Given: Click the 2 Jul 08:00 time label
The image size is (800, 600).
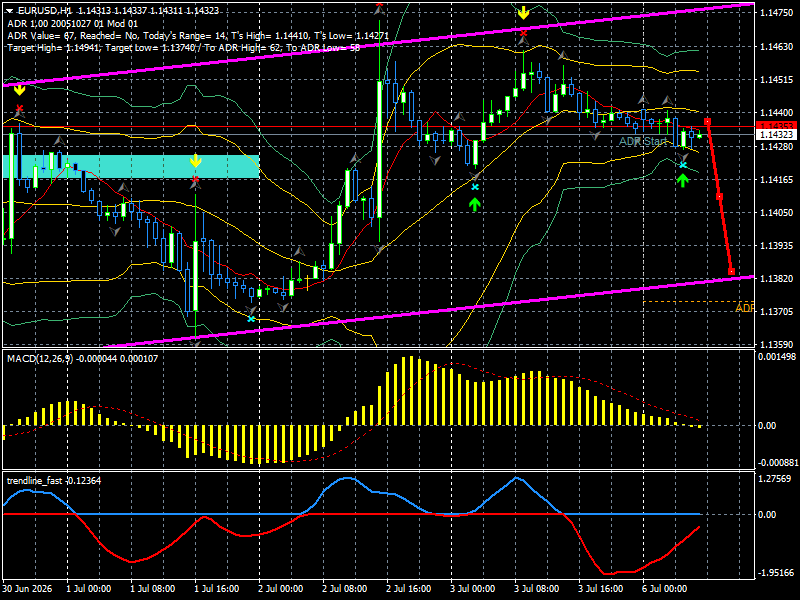Looking at the screenshot, I should pos(345,589).
